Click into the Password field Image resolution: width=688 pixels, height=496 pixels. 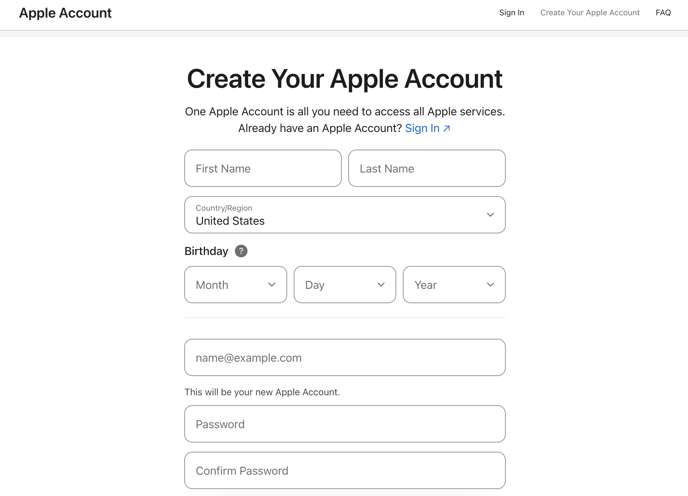[x=345, y=424]
